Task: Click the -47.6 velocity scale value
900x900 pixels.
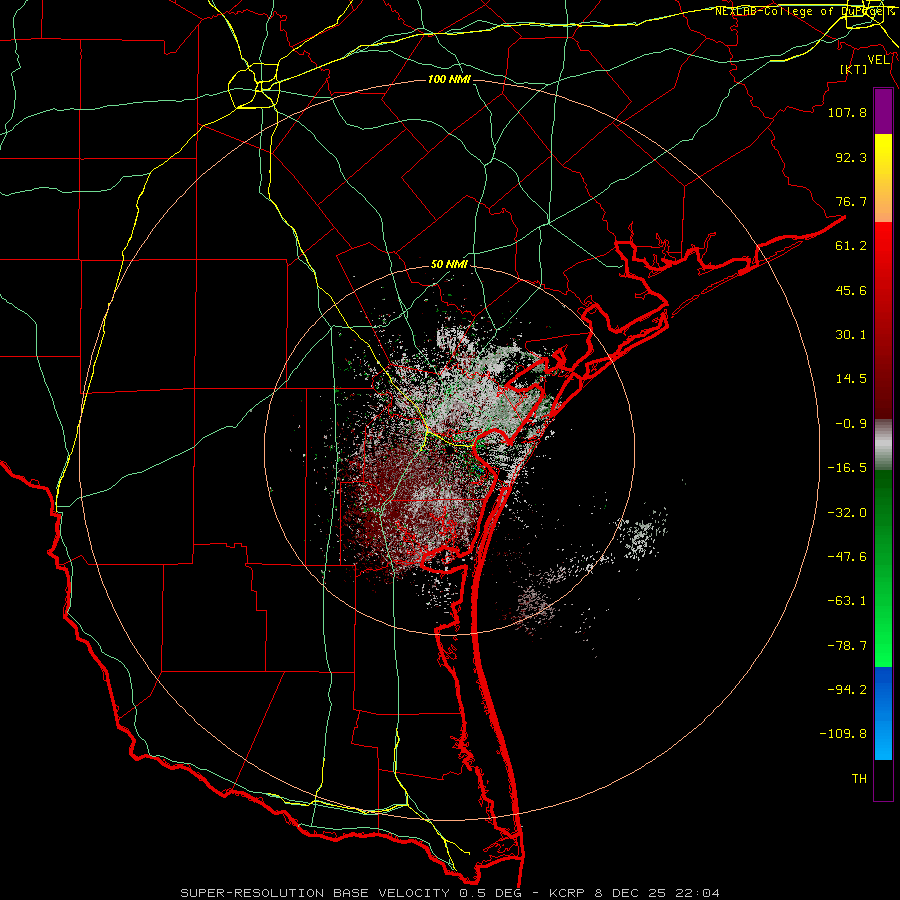Action: tap(847, 557)
